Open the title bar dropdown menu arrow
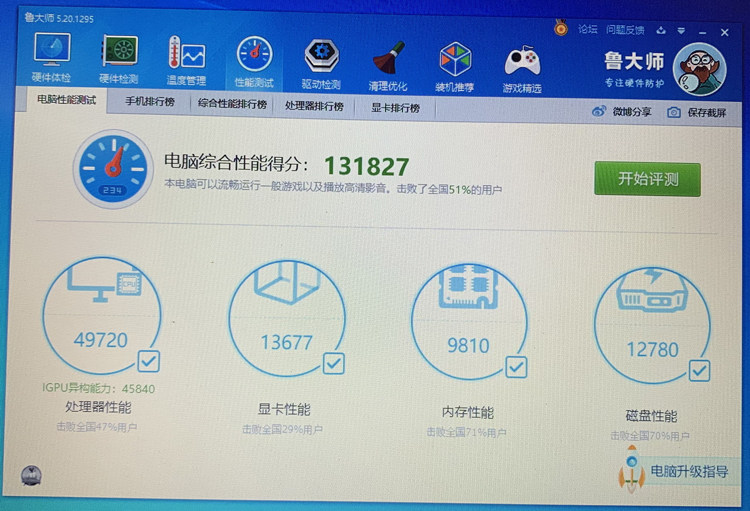Screen dimensions: 750x511 point(681,31)
